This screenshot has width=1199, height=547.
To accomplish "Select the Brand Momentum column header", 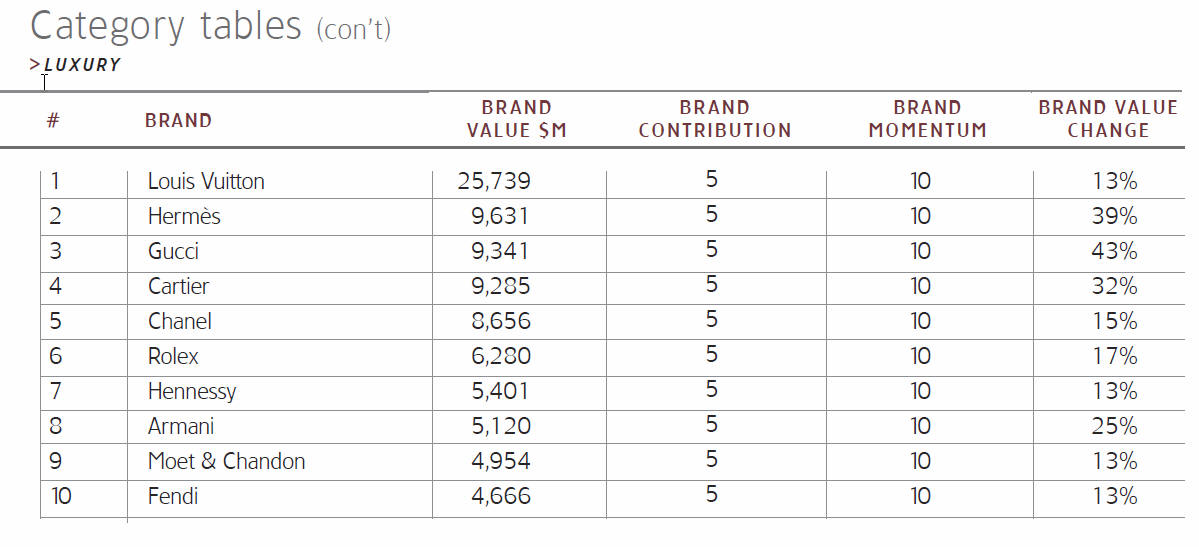I will 927,119.
